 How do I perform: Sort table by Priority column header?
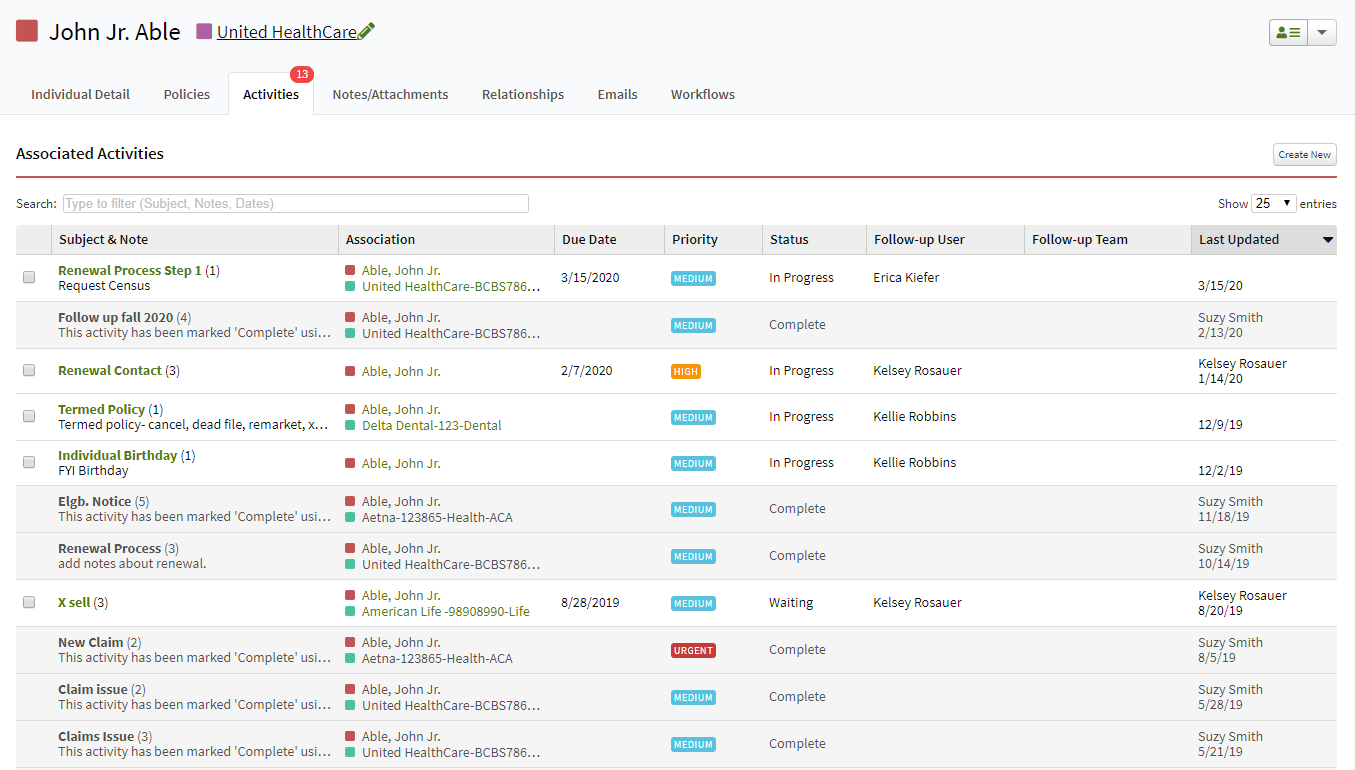(x=713, y=239)
